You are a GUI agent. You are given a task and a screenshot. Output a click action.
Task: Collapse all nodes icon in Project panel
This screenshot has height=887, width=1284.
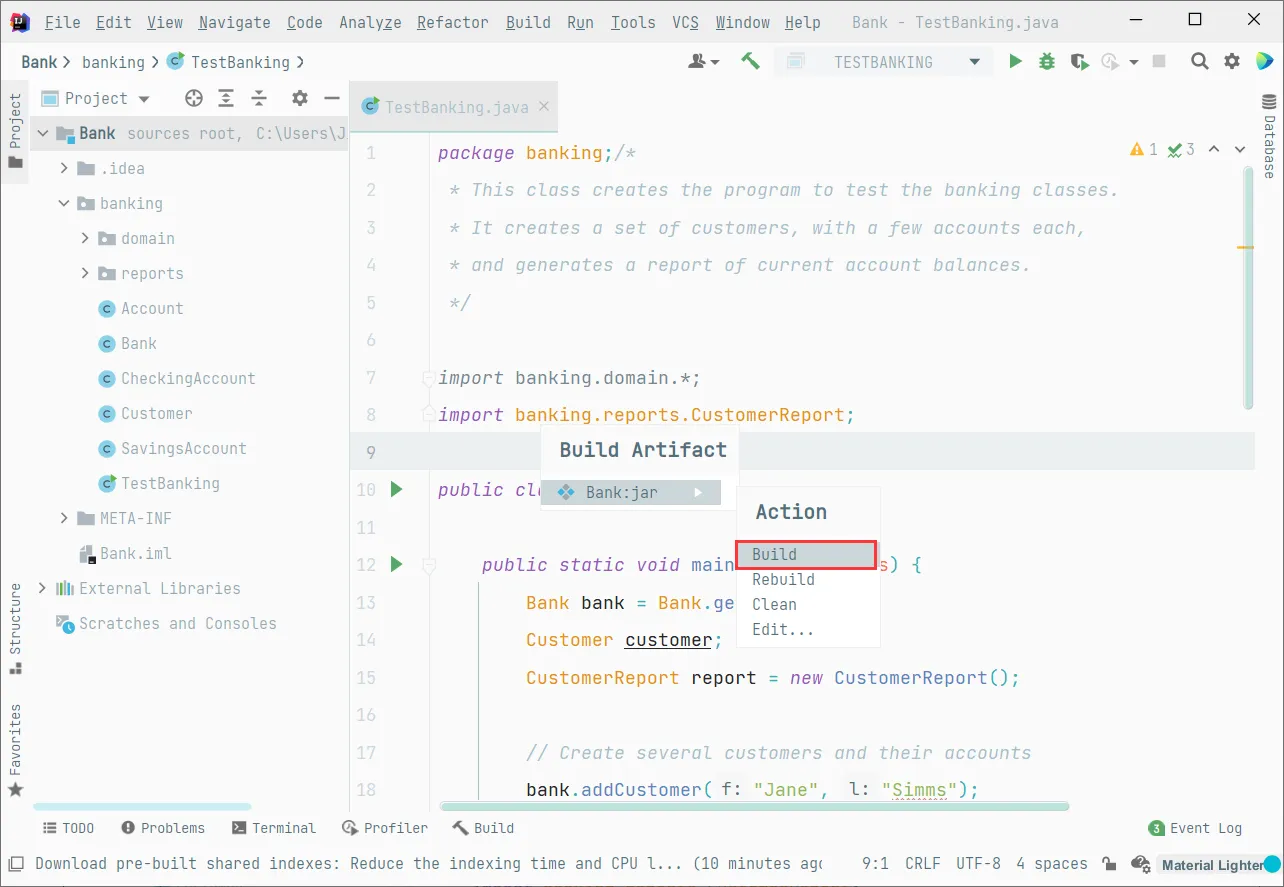(259, 98)
